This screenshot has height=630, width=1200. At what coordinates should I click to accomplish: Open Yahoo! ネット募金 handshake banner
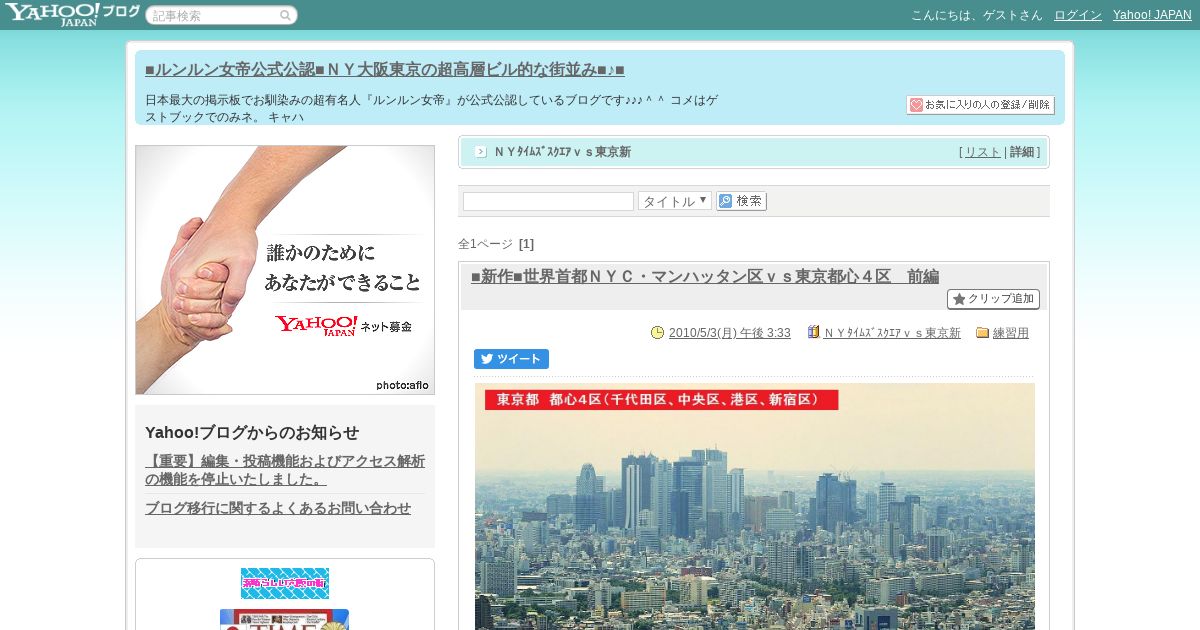click(285, 270)
